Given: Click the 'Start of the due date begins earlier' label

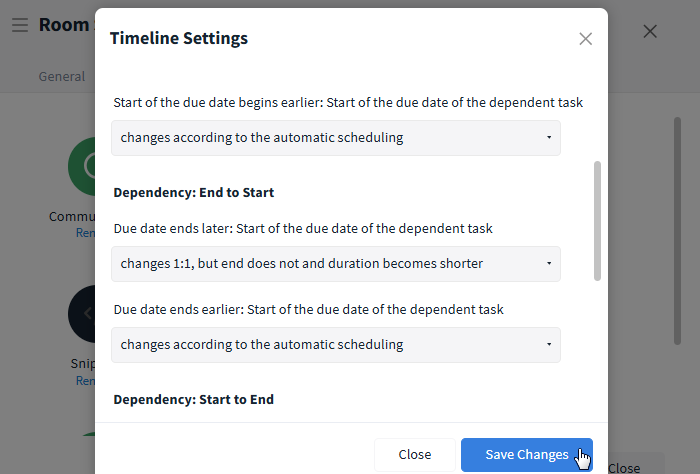Looking at the screenshot, I should pyautogui.click(x=348, y=103).
